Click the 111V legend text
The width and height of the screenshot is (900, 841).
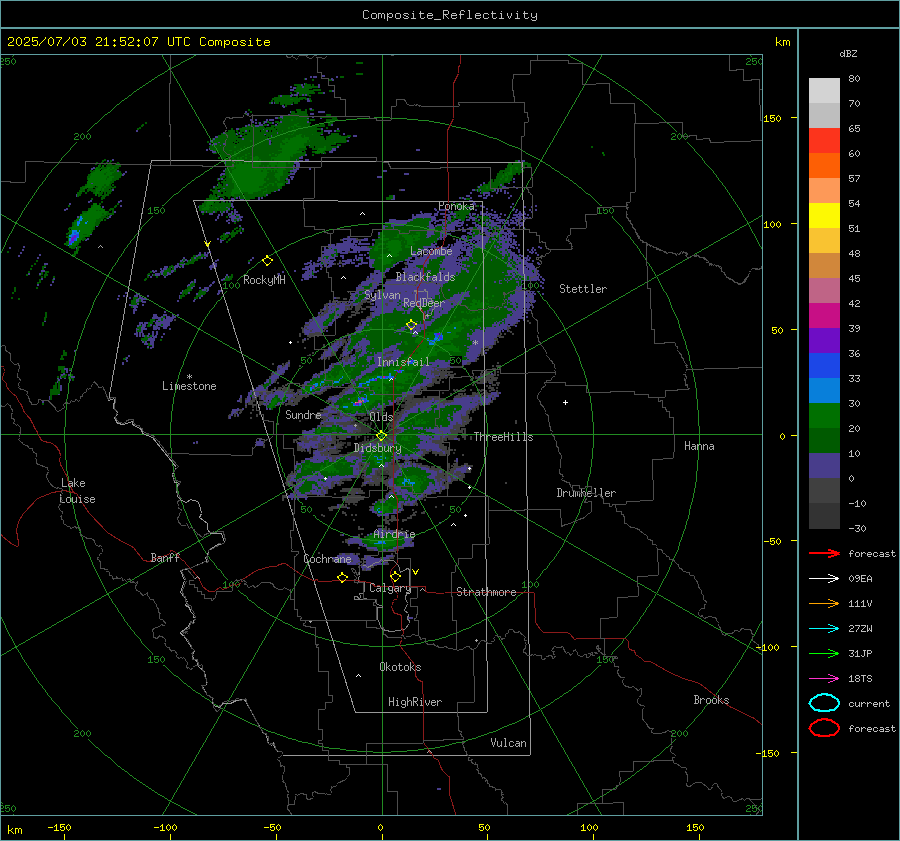(x=860, y=603)
